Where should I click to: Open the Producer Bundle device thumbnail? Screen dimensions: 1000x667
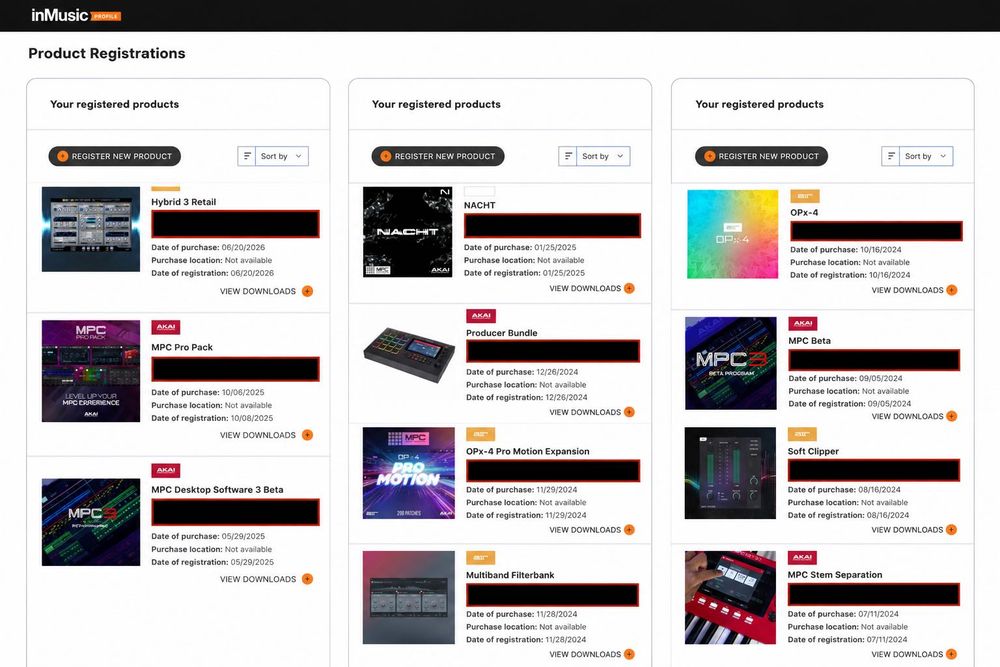pos(409,353)
